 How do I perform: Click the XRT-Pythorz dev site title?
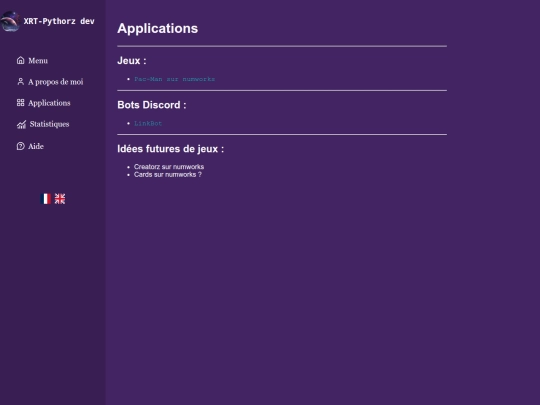pyautogui.click(x=59, y=21)
